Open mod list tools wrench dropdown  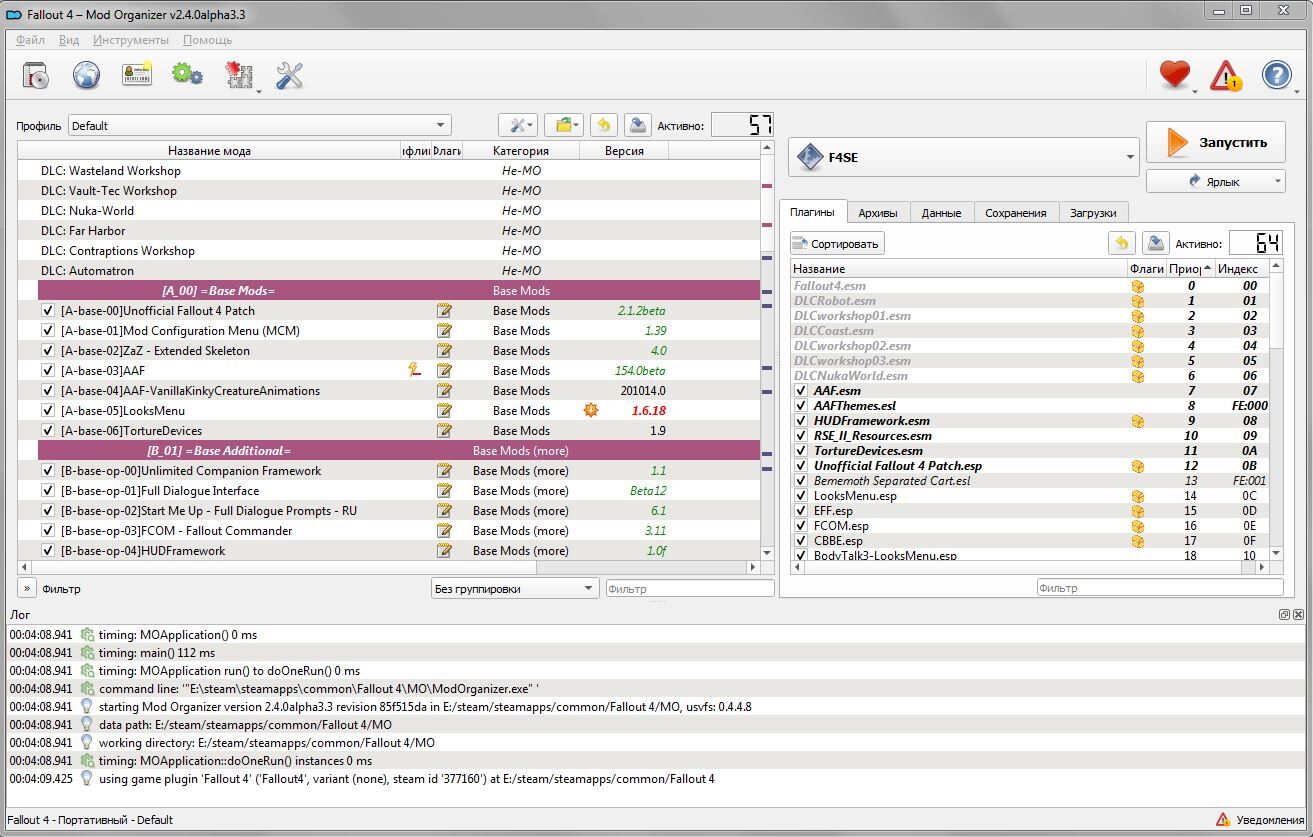(519, 125)
